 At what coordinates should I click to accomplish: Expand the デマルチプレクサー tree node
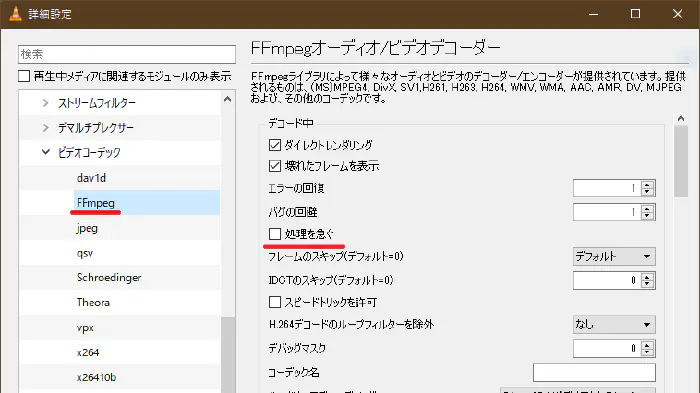tap(45, 128)
